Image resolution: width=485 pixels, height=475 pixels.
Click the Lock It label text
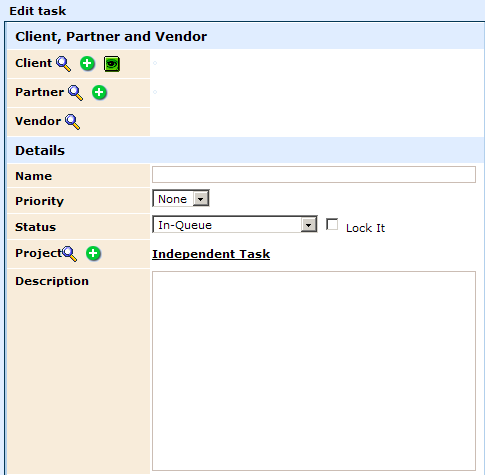point(365,228)
